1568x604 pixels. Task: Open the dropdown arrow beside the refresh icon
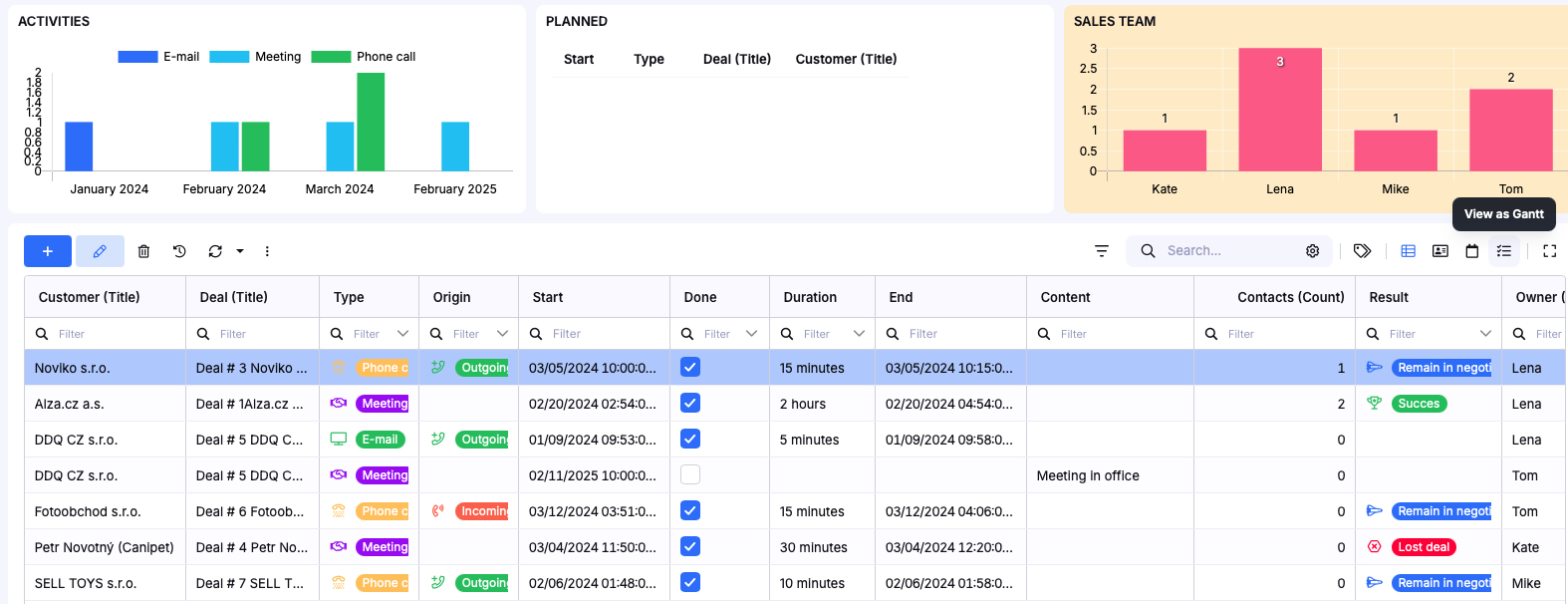coord(240,251)
